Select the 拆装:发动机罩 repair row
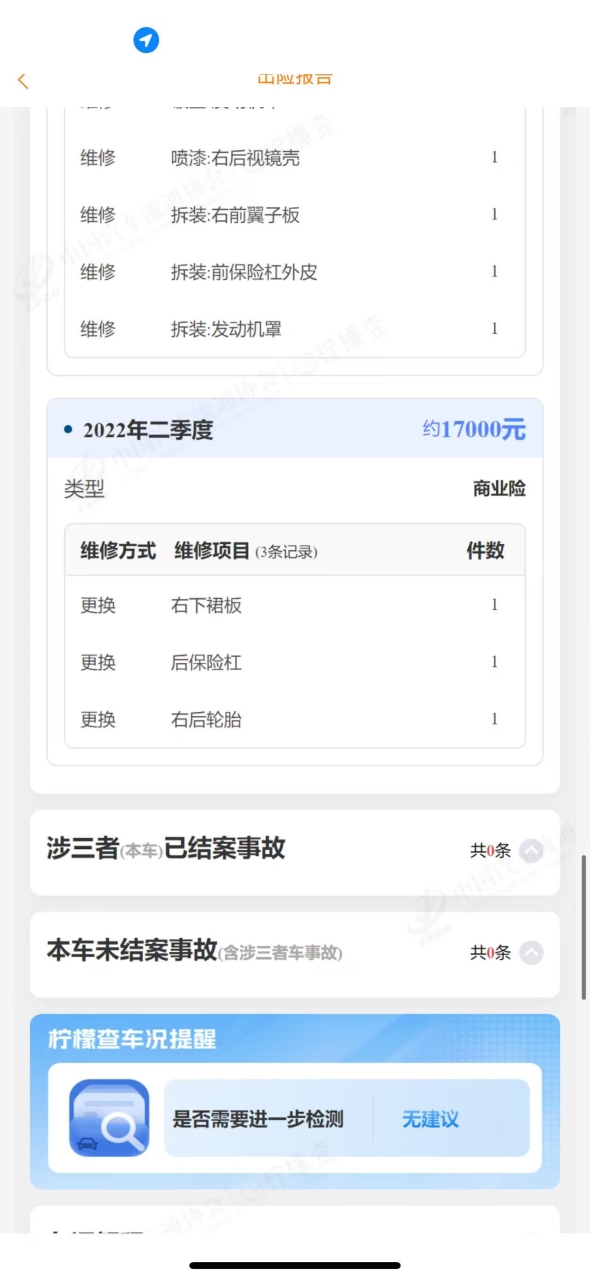Viewport: 590px width, 1280px height. tap(295, 328)
